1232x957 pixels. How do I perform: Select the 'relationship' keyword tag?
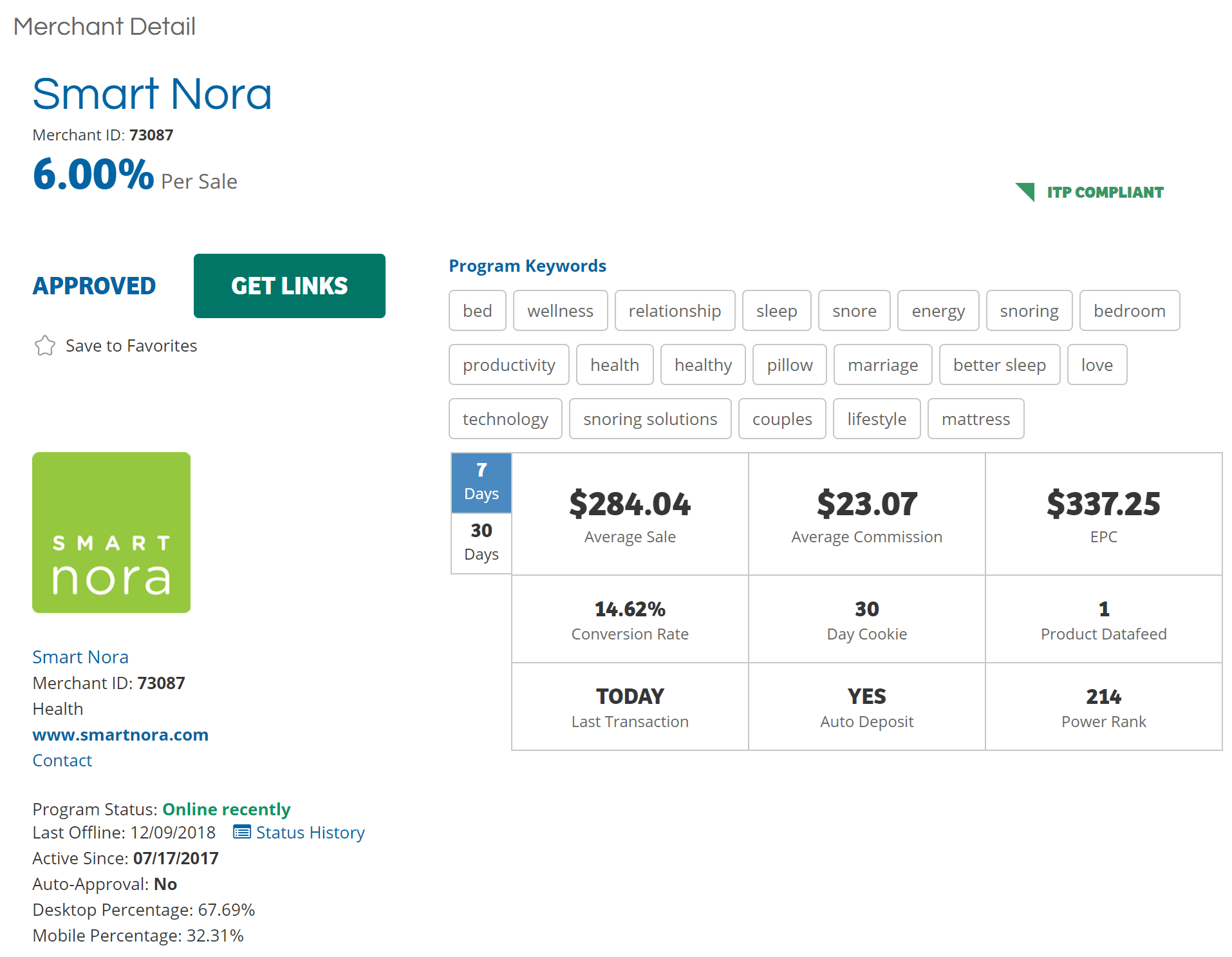pos(675,310)
